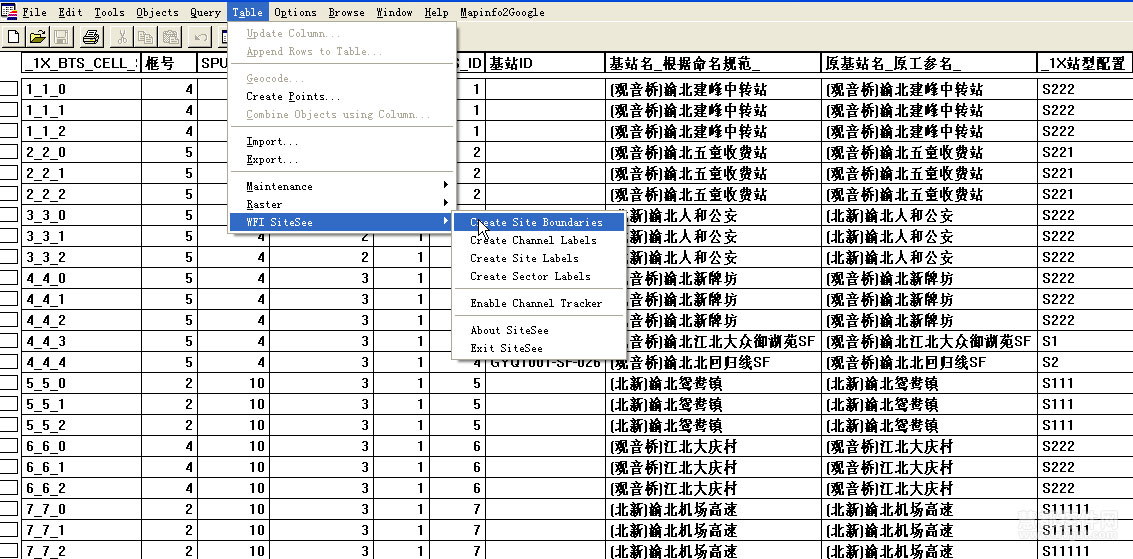The height and width of the screenshot is (559, 1133).
Task: Click the 原基站名_原工参名_ column header
Action: 929,63
